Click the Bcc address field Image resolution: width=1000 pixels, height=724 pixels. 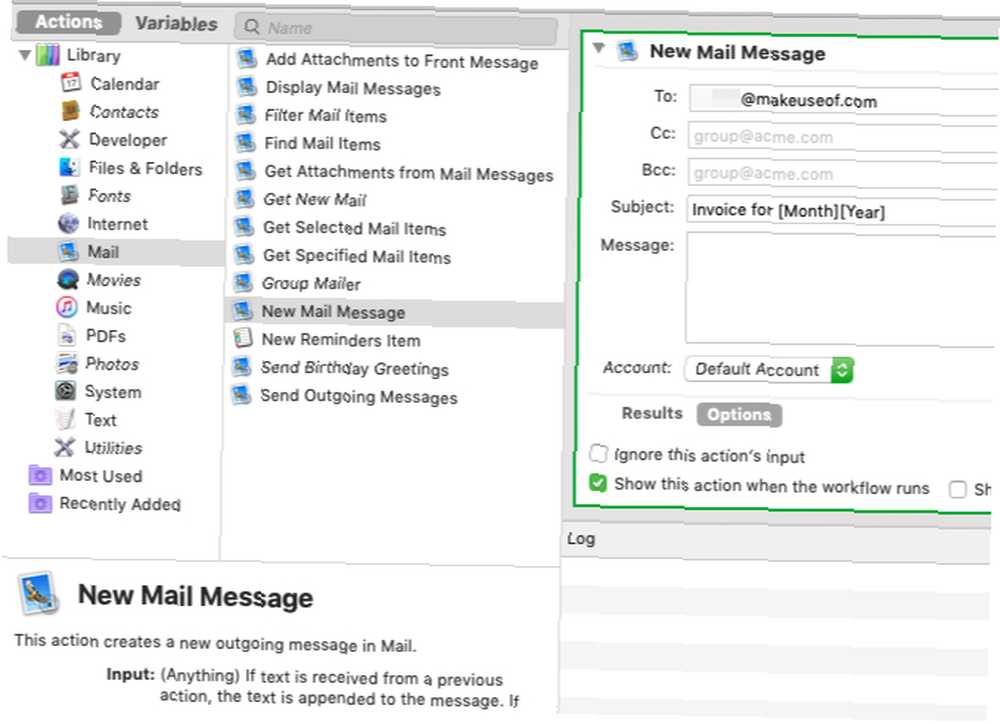[x=842, y=174]
